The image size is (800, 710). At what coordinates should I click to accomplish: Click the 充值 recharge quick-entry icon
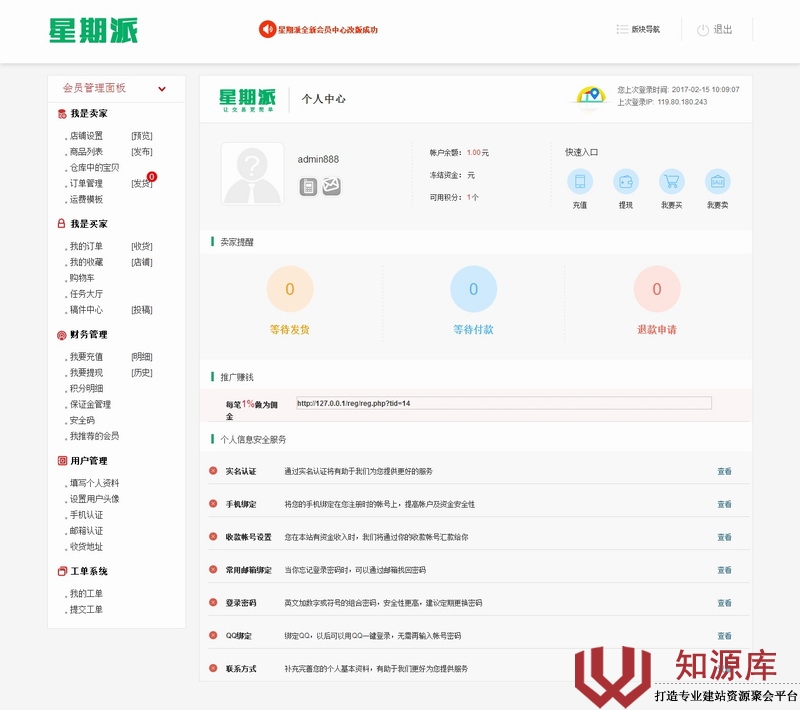pyautogui.click(x=580, y=182)
